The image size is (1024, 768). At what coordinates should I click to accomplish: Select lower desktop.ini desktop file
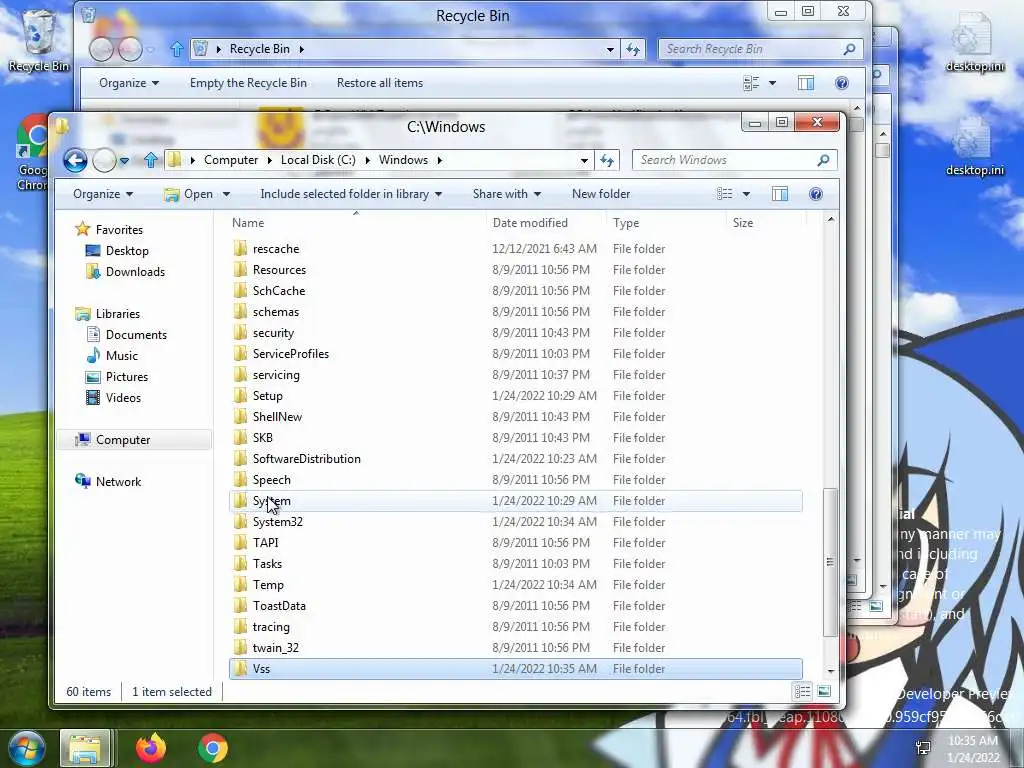975,145
